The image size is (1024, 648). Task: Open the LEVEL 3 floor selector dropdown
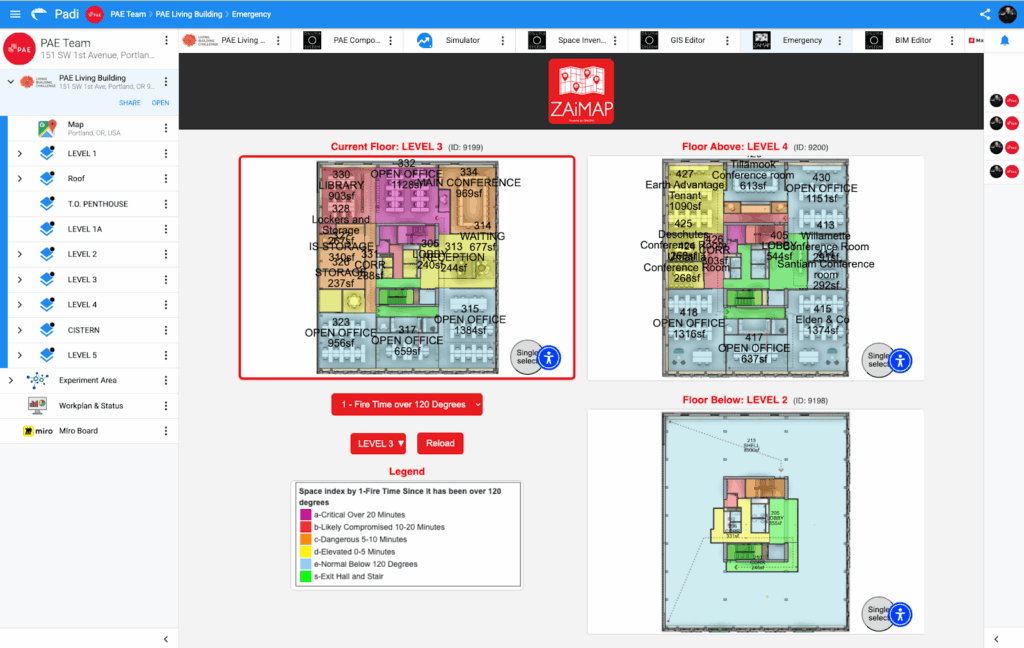tap(381, 443)
